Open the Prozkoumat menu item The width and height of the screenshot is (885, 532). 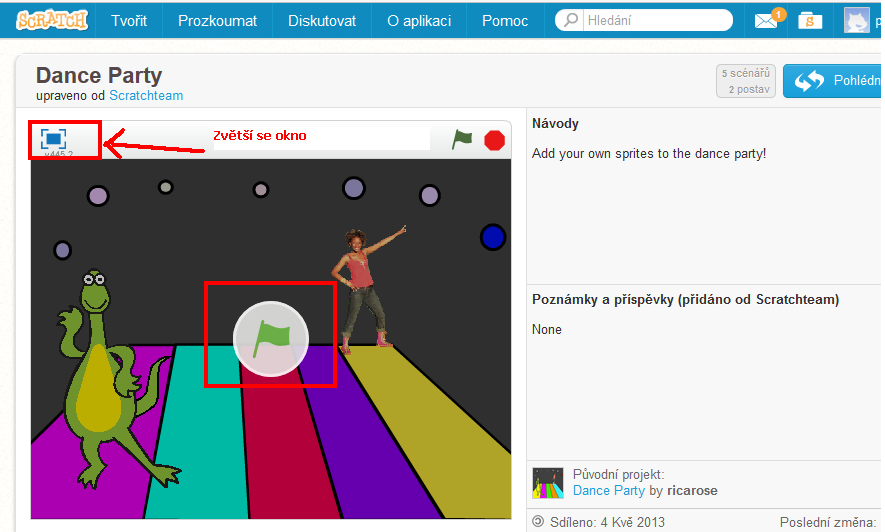click(x=217, y=21)
